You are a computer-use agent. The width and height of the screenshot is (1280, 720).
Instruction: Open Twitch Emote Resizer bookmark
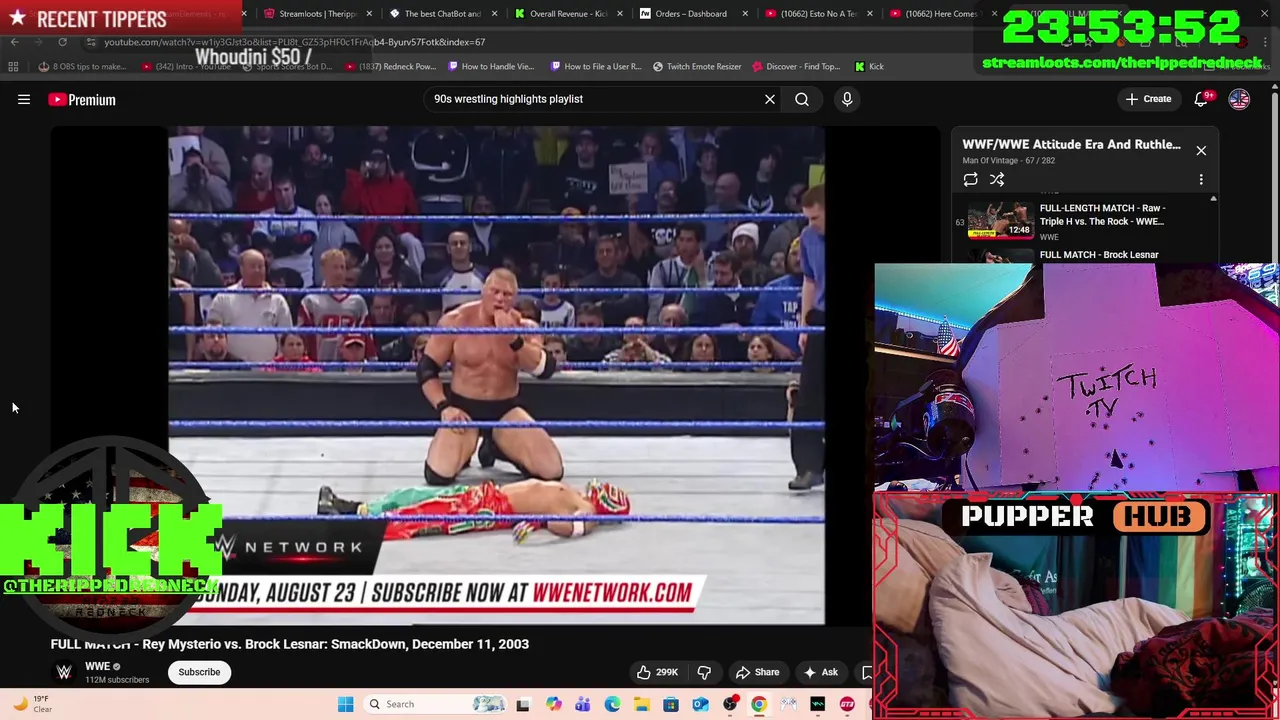[x=697, y=67]
